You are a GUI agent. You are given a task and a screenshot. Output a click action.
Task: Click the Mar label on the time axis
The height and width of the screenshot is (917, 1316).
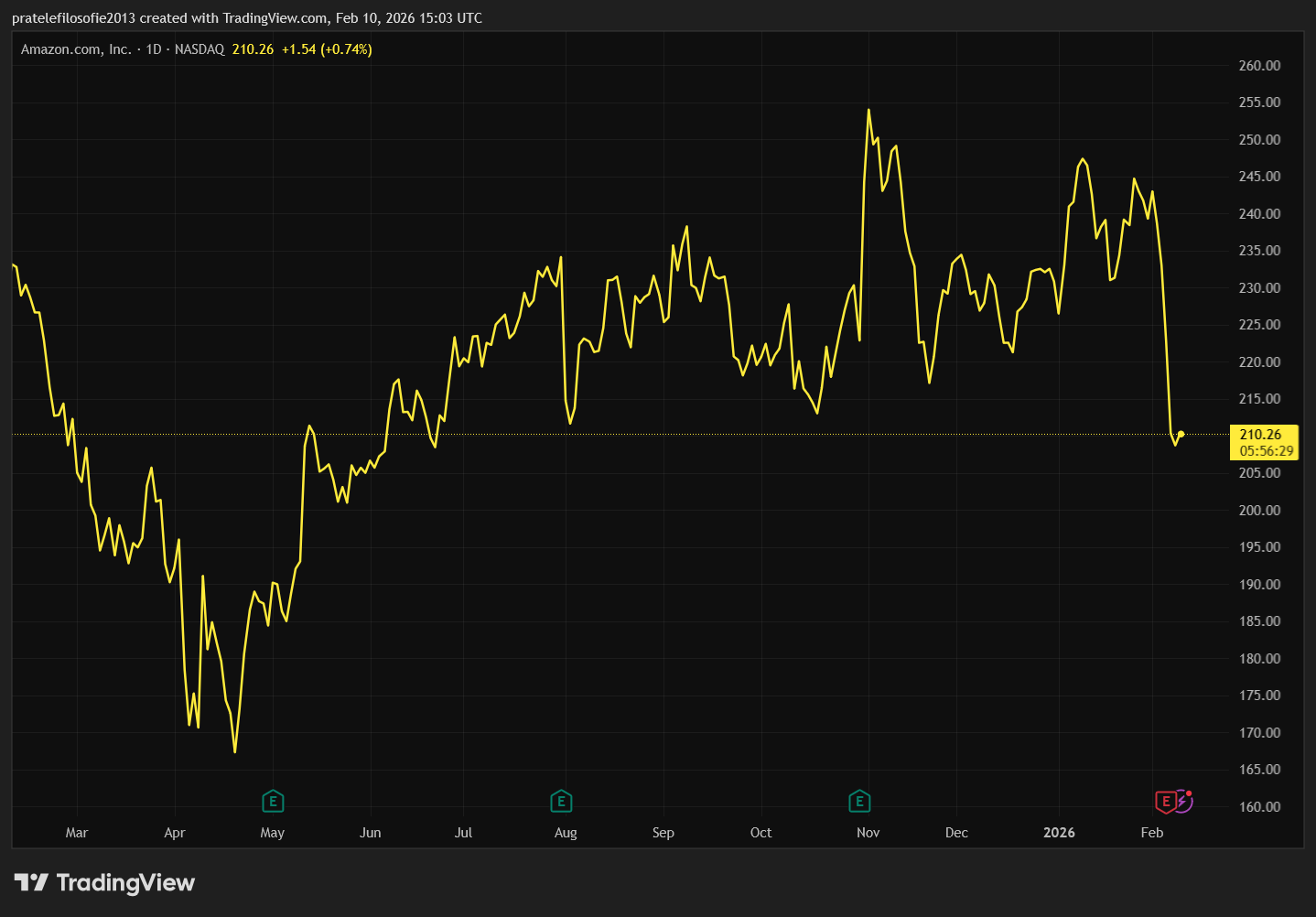pos(77,833)
